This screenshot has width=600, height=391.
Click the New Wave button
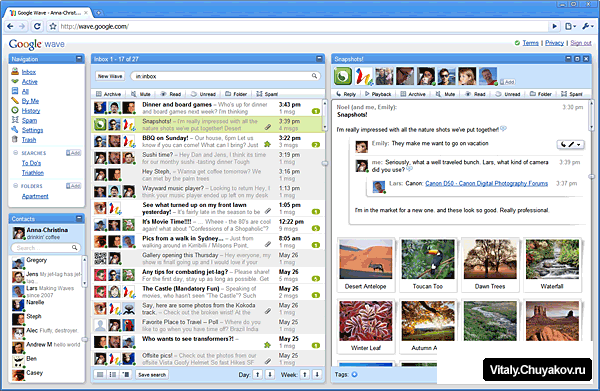(x=110, y=76)
